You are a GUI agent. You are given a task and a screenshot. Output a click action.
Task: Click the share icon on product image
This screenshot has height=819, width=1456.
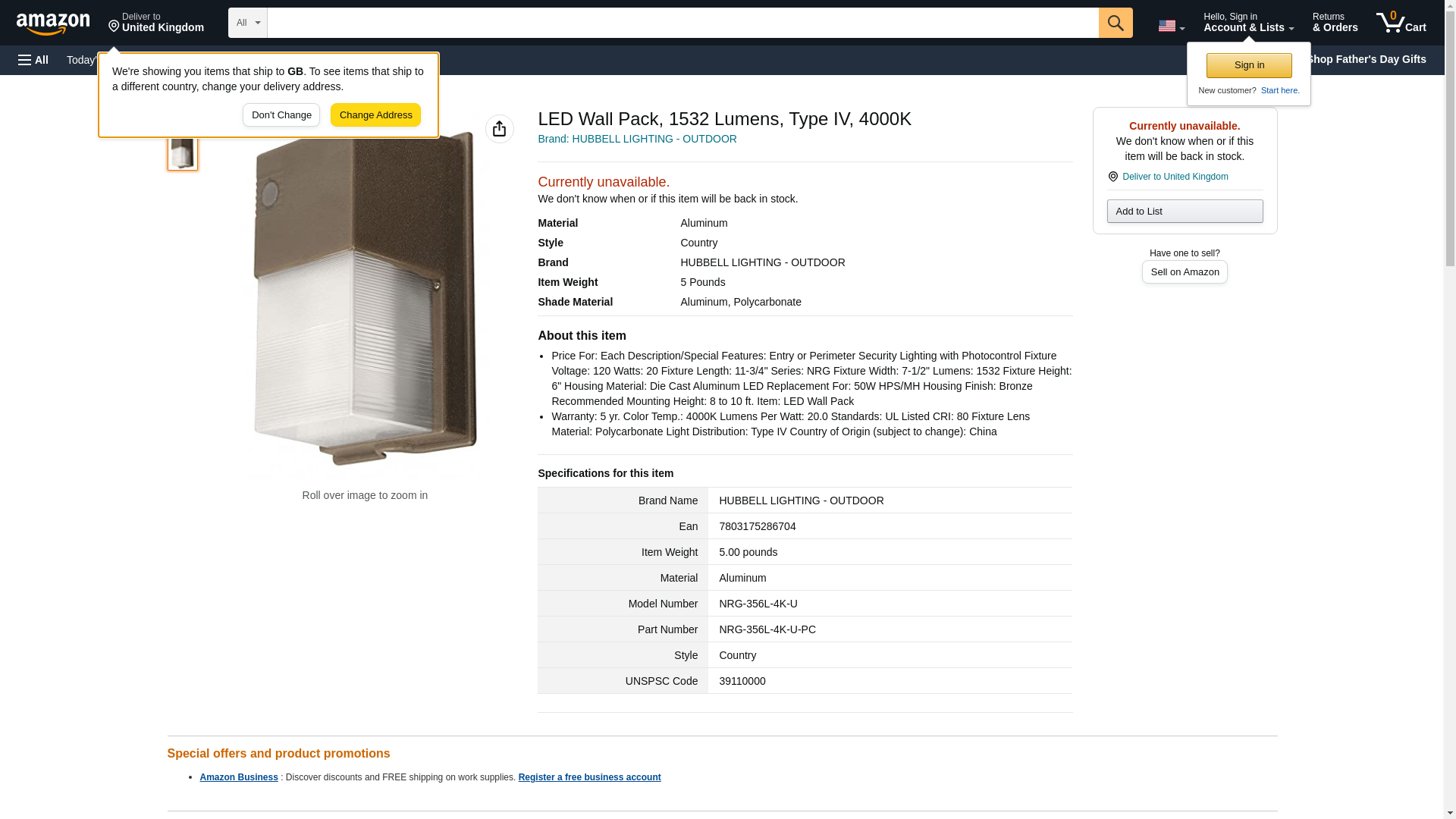pyautogui.click(x=499, y=129)
